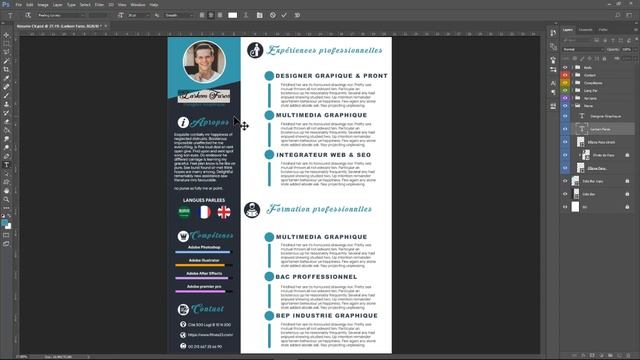Open the Image menu
The image size is (640, 360).
pyautogui.click(x=43, y=5)
